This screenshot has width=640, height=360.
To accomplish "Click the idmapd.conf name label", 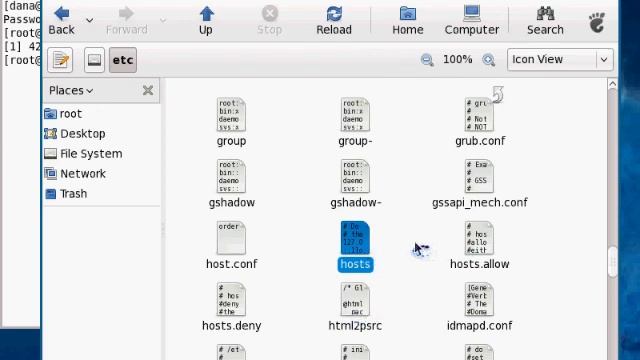I will [480, 326].
